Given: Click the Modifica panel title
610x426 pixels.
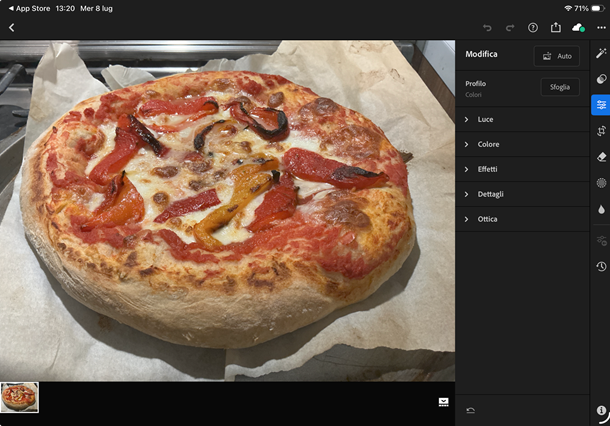Looking at the screenshot, I should (x=481, y=54).
